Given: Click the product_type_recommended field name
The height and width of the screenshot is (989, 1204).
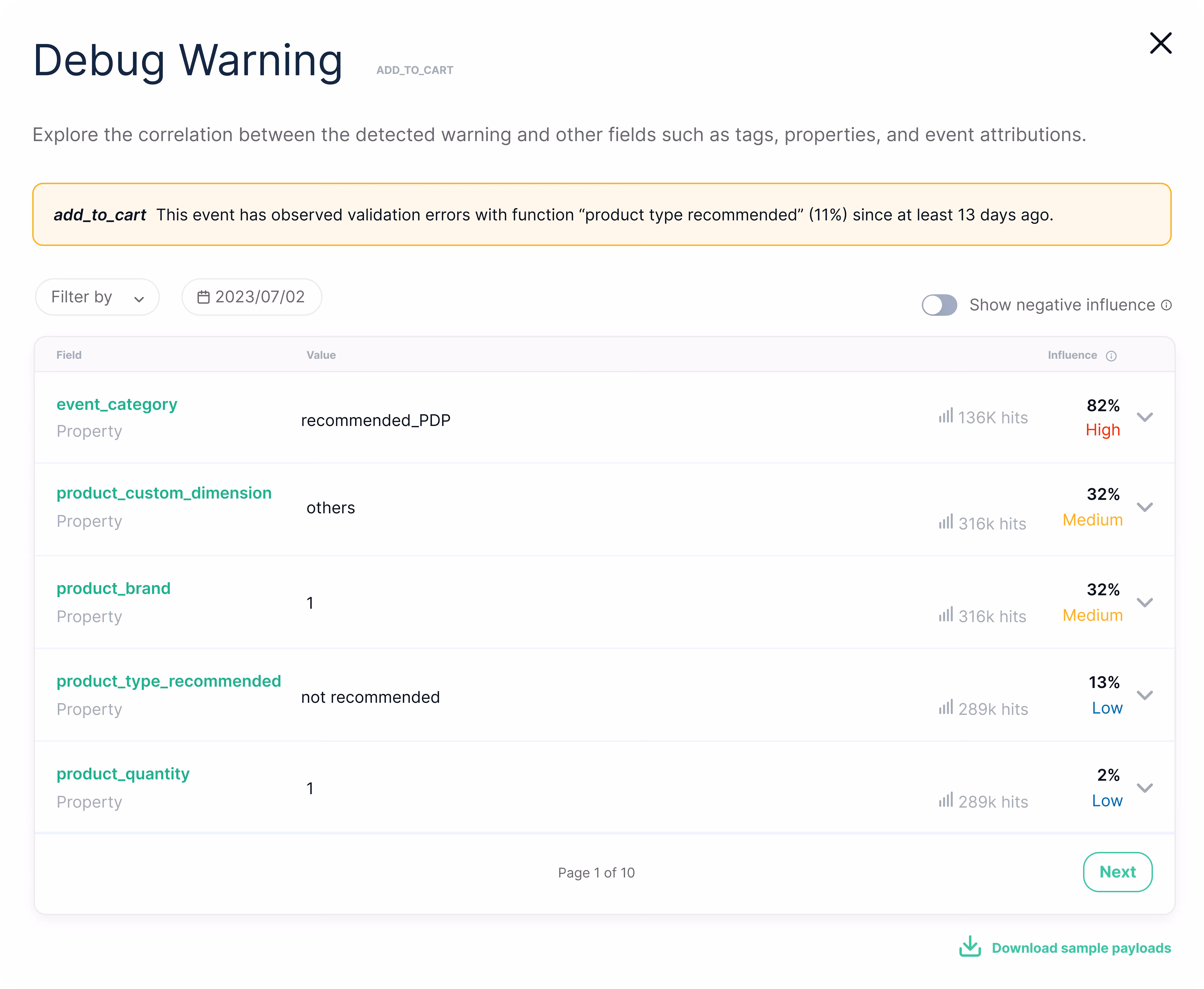Looking at the screenshot, I should (169, 681).
